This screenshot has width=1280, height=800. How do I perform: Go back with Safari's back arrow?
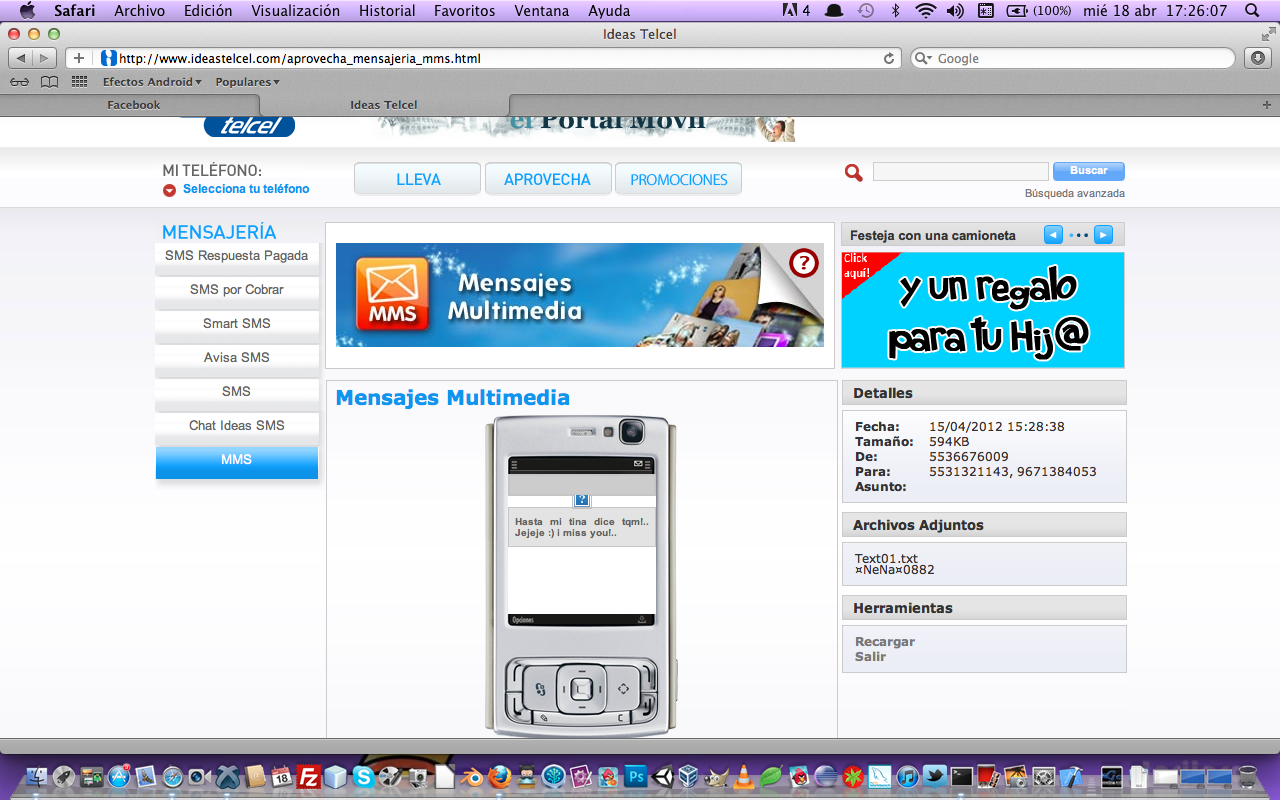pyautogui.click(x=21, y=58)
